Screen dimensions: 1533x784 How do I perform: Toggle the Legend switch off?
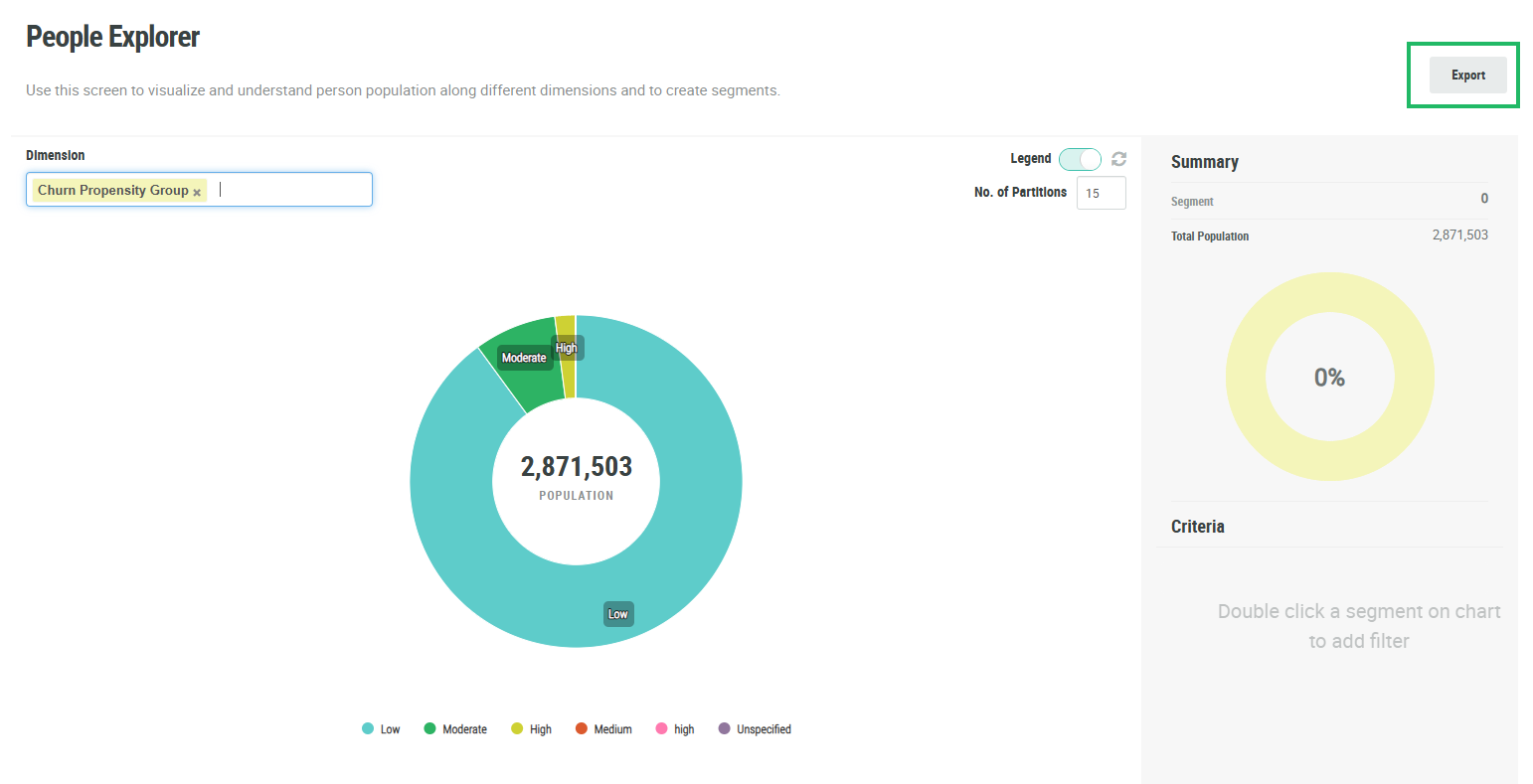click(x=1080, y=159)
